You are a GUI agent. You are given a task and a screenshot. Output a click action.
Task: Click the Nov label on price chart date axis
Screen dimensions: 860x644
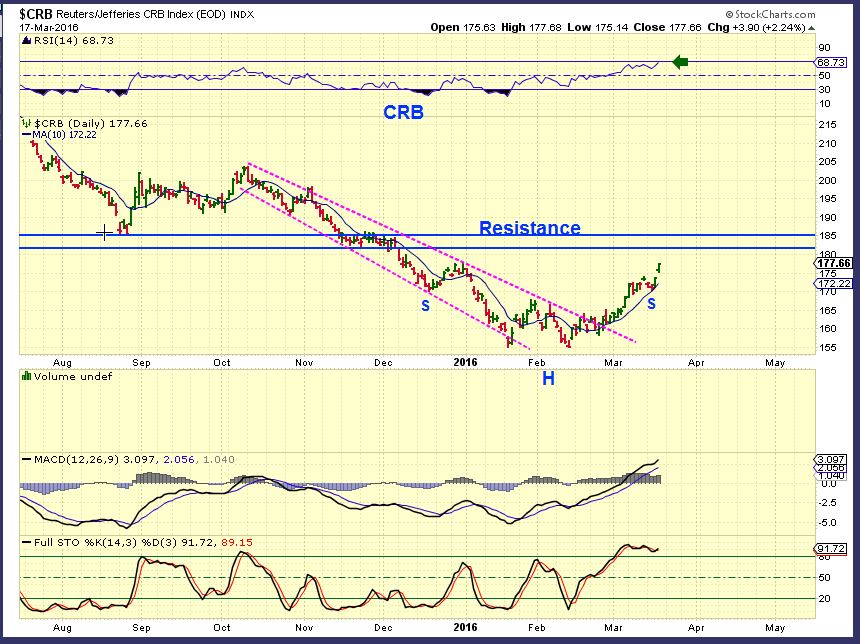click(304, 363)
